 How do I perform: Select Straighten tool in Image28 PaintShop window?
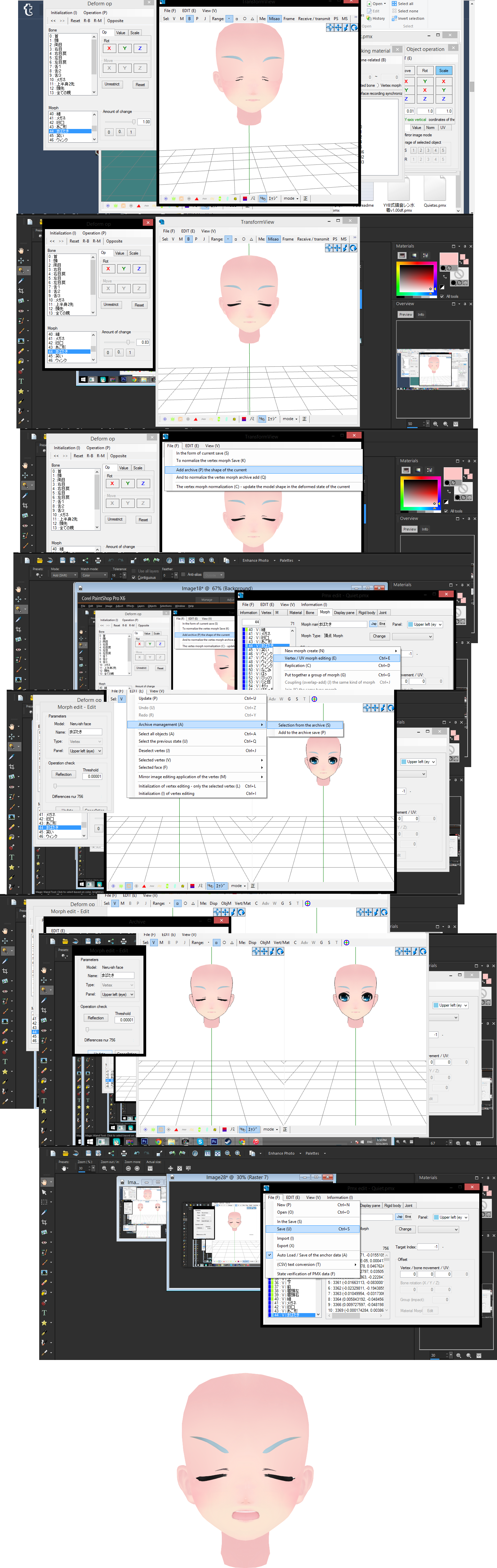pyautogui.click(x=44, y=1232)
